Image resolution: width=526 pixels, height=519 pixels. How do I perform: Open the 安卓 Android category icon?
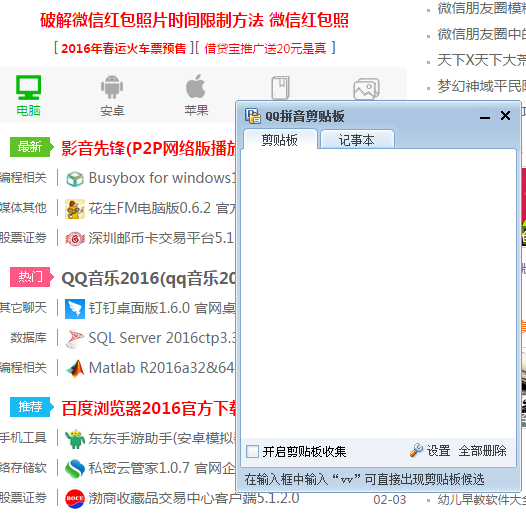[x=112, y=87]
